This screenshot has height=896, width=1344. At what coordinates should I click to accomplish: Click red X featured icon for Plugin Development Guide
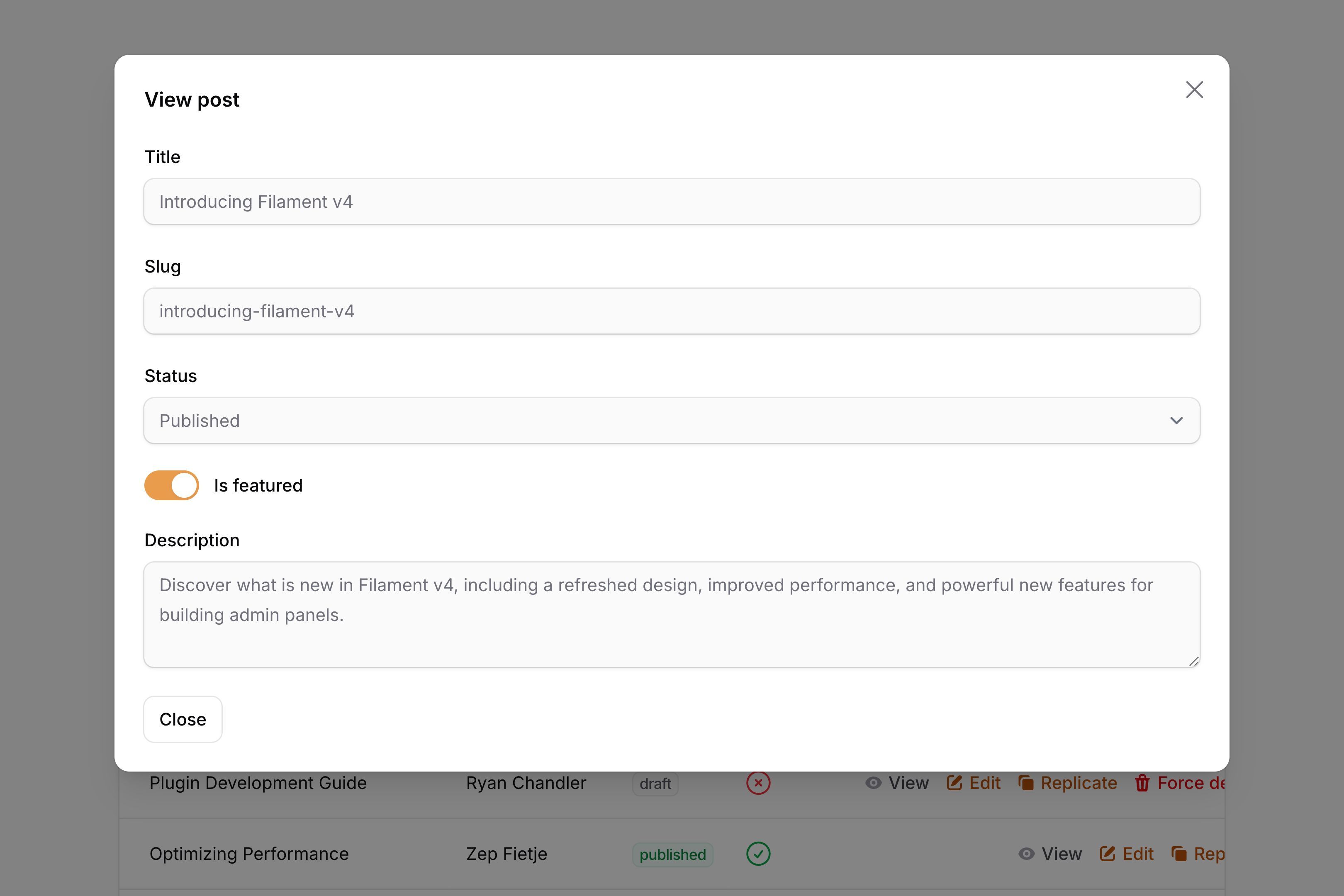pyautogui.click(x=758, y=783)
